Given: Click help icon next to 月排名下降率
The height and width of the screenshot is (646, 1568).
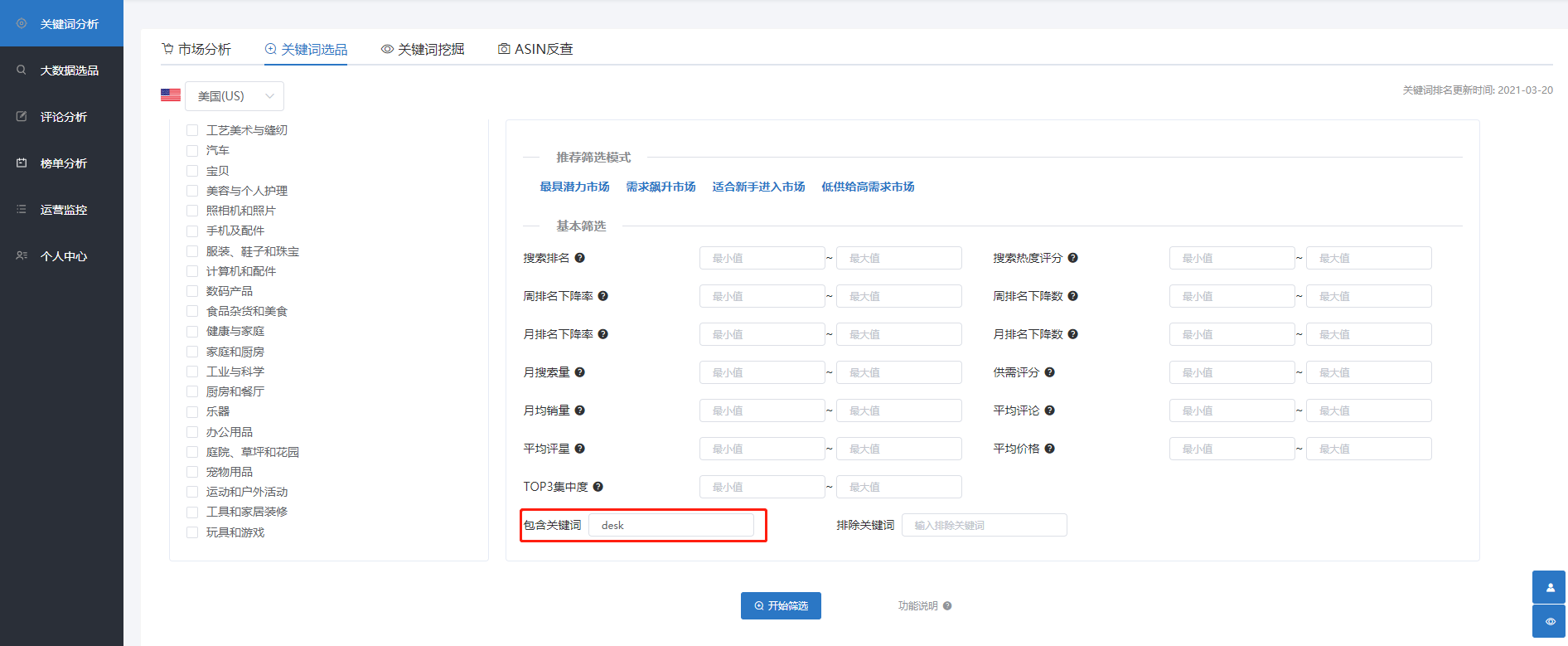Looking at the screenshot, I should pos(603,334).
